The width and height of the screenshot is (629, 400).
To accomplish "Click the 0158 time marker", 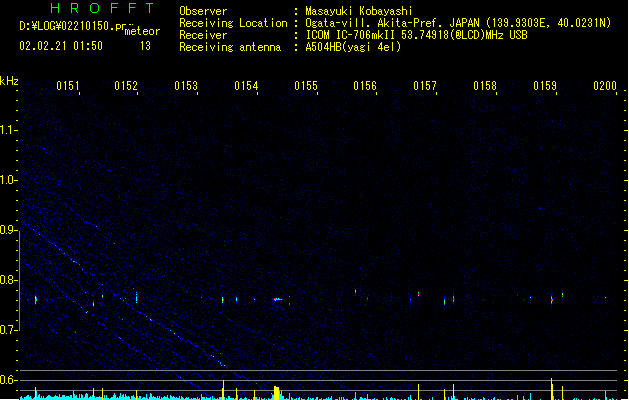I will (485, 86).
